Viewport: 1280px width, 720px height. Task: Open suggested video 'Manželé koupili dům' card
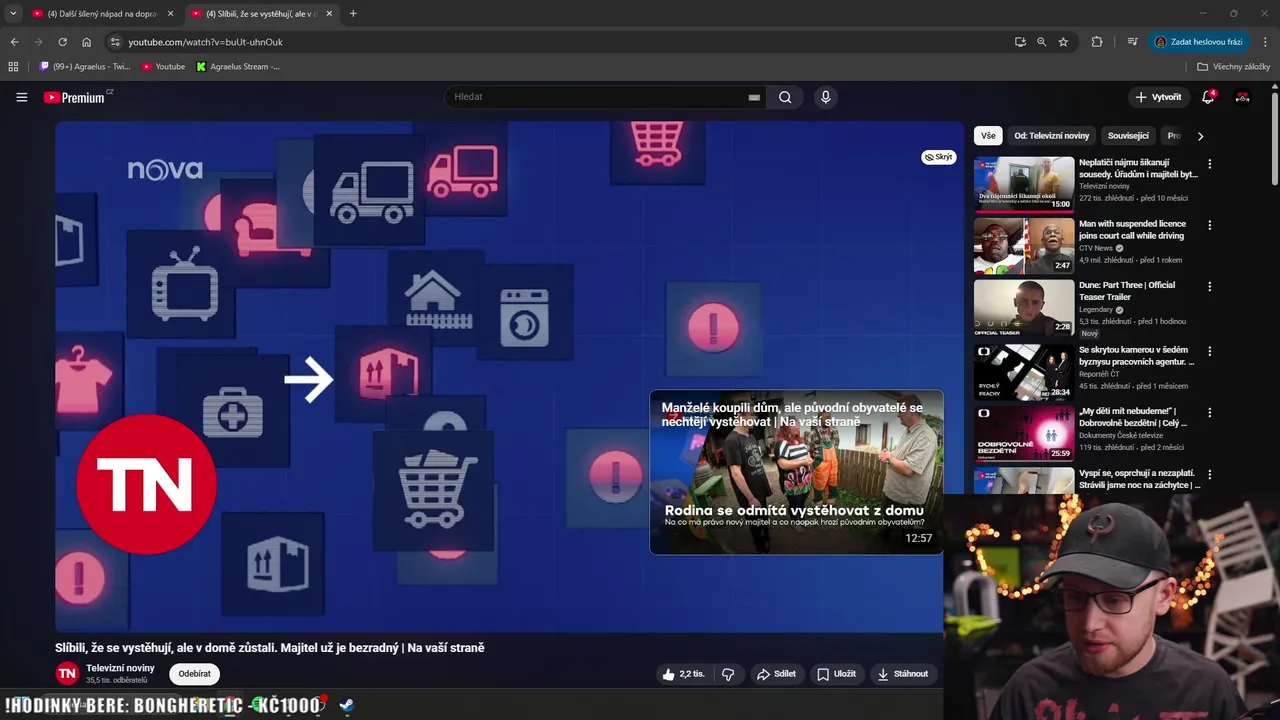[796, 472]
